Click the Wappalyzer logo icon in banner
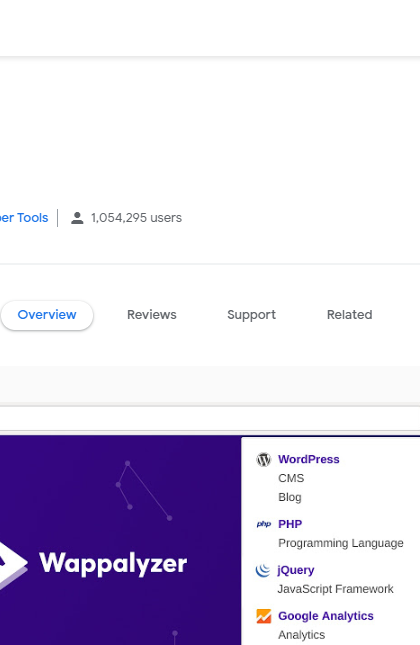420x645 pixels. click(13, 564)
